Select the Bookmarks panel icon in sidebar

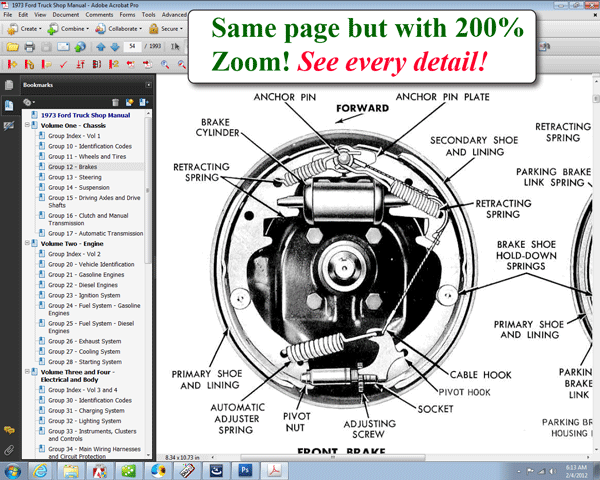[9, 105]
